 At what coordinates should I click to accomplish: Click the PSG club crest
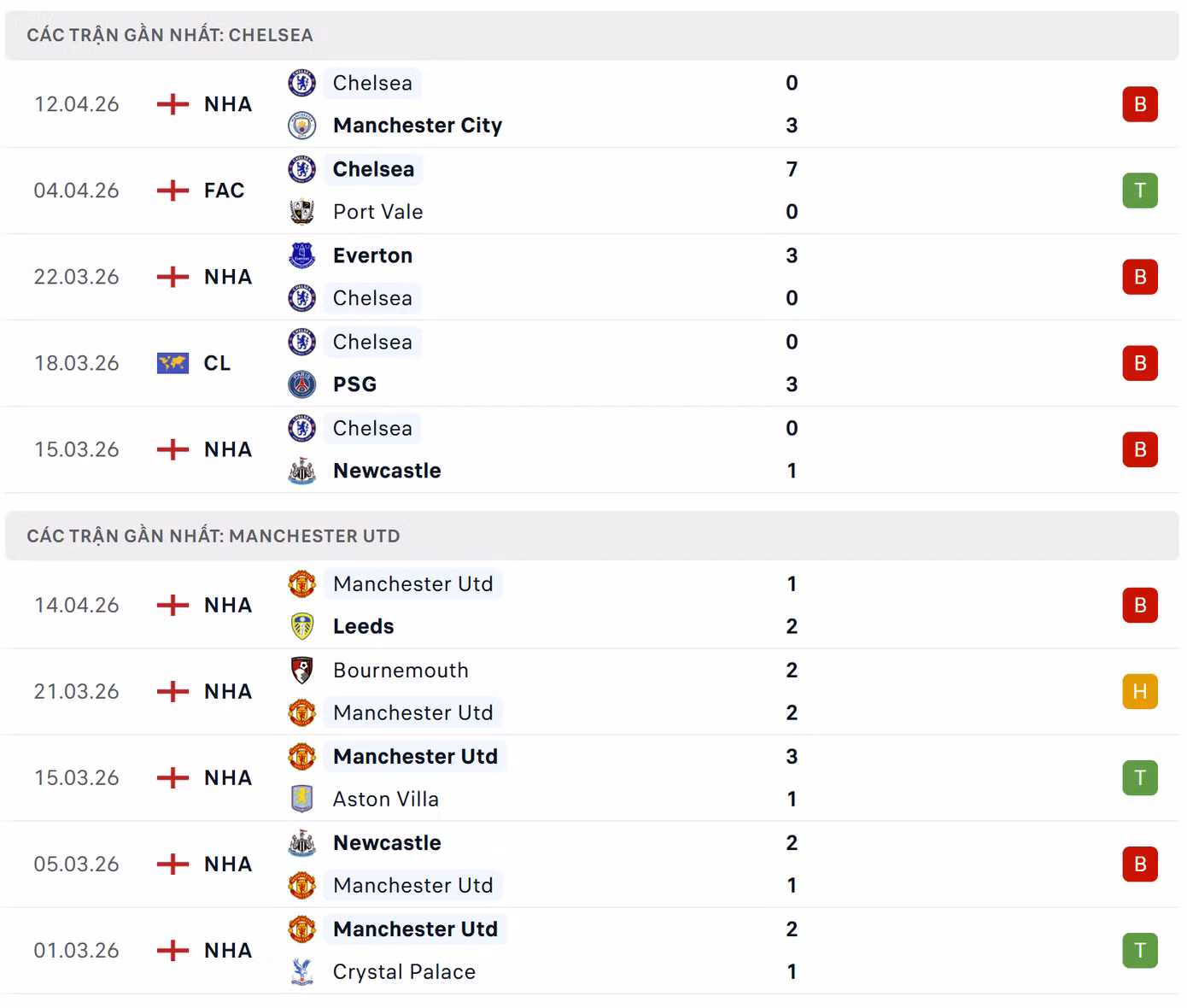(303, 384)
